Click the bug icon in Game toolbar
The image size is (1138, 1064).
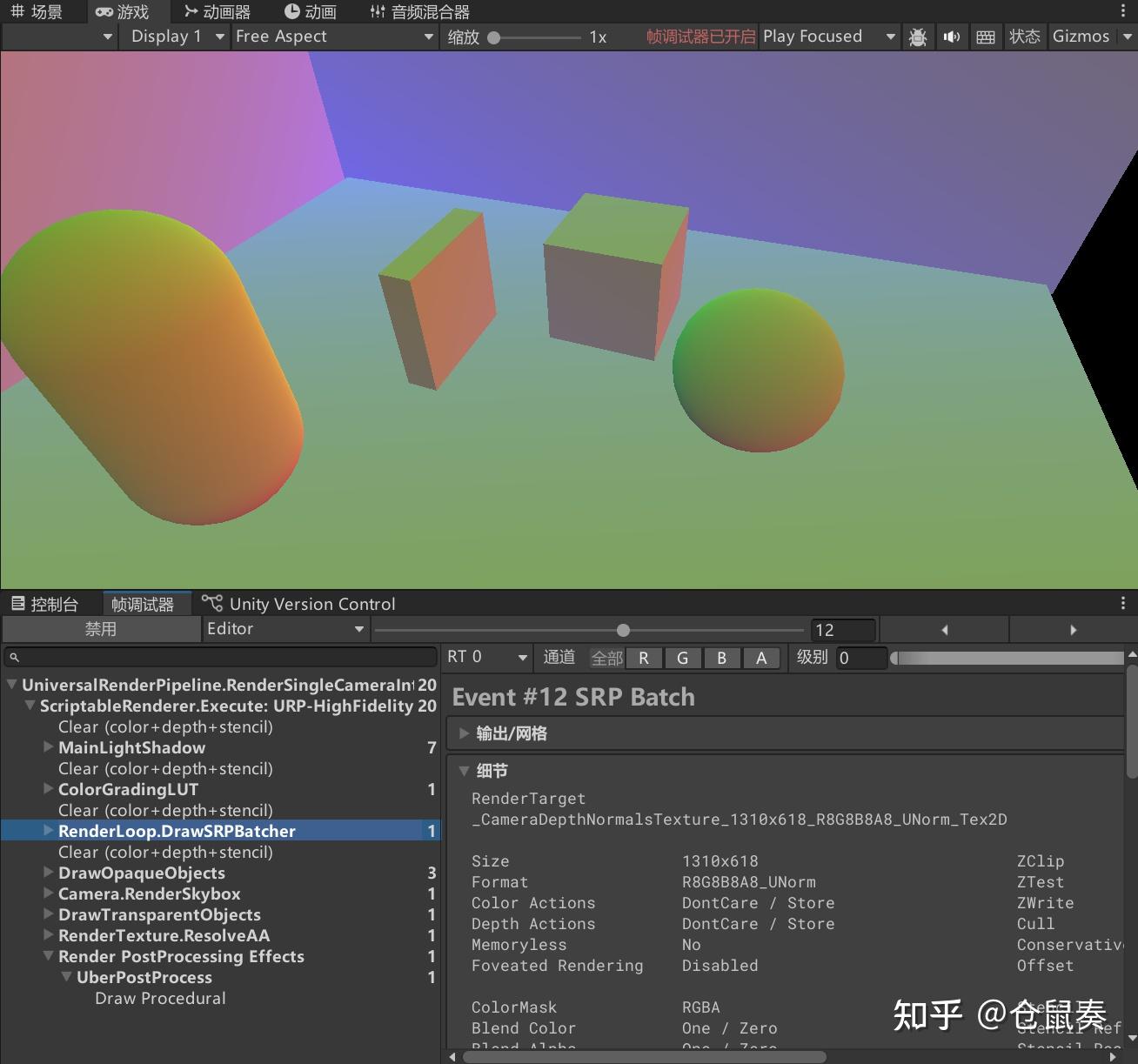pos(917,37)
